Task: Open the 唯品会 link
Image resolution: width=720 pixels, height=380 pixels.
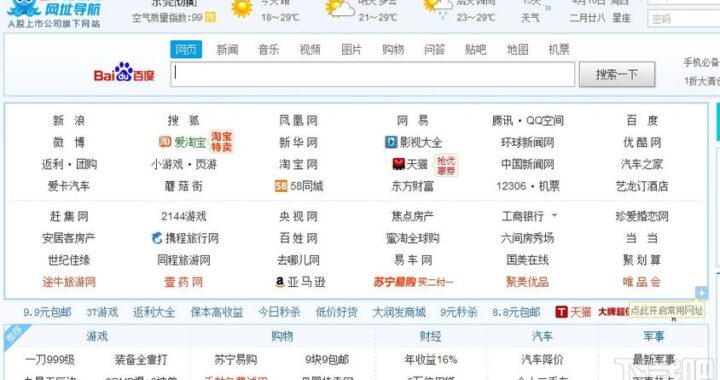Action: click(x=642, y=282)
